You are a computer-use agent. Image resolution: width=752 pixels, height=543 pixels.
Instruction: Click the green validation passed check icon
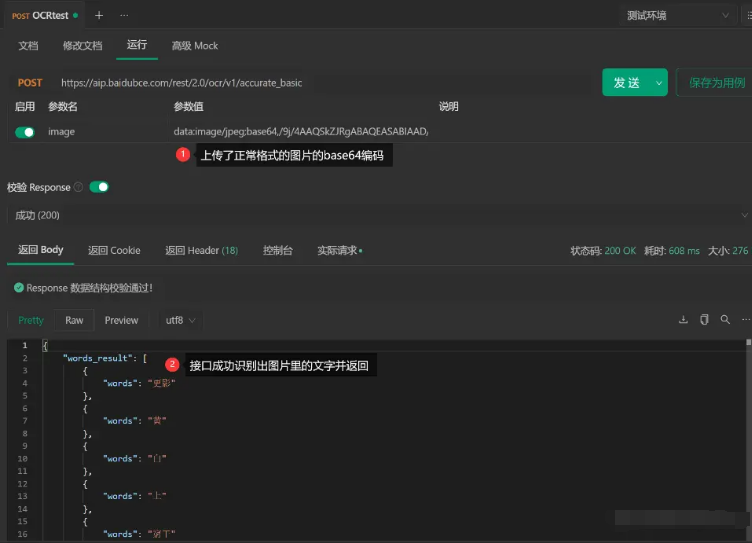pos(19,288)
